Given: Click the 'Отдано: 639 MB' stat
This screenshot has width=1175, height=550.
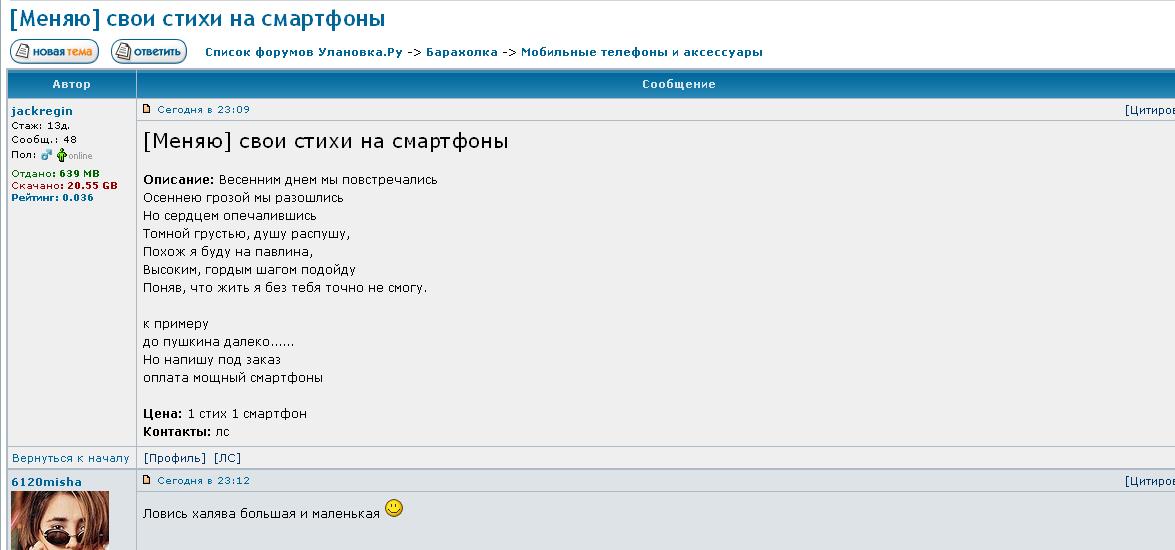Looking at the screenshot, I should point(55,173).
